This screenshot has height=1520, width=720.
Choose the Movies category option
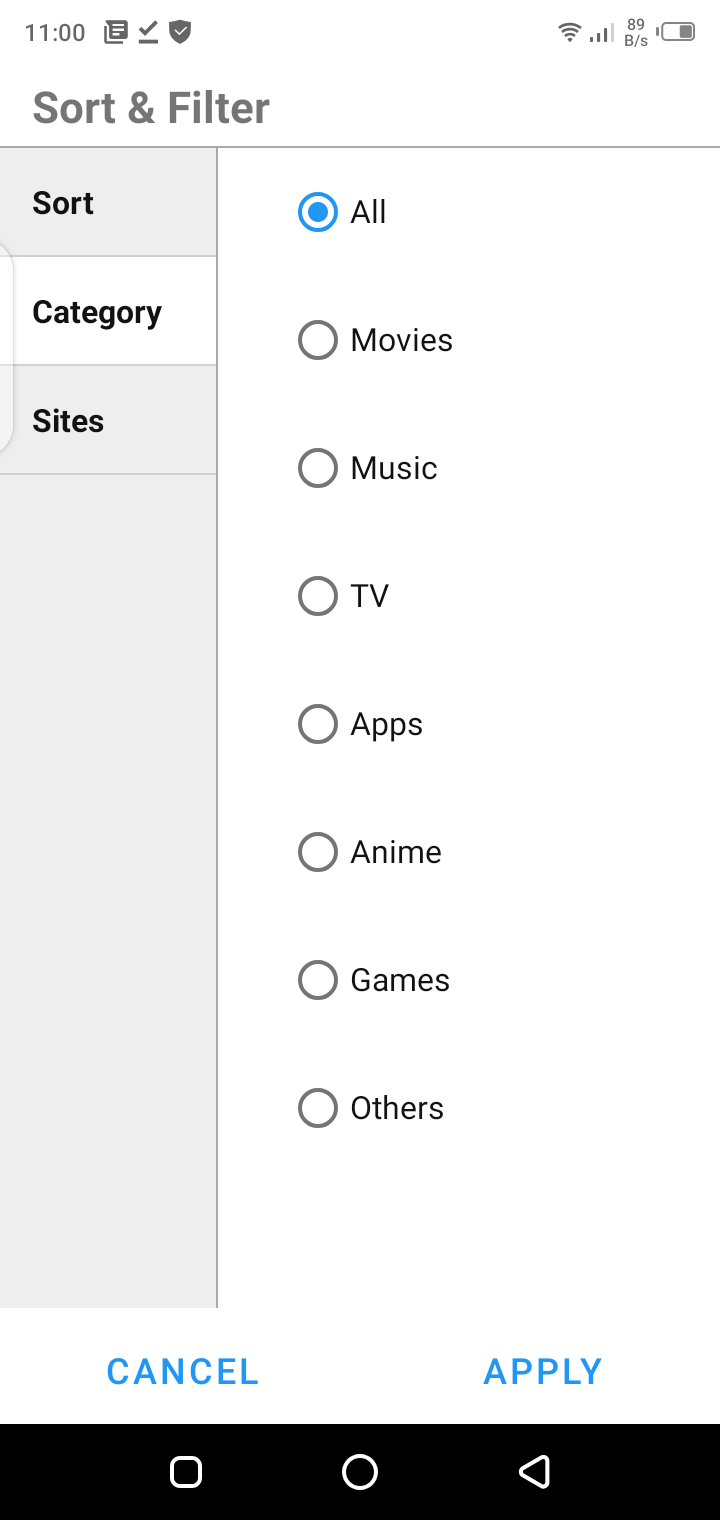[318, 340]
